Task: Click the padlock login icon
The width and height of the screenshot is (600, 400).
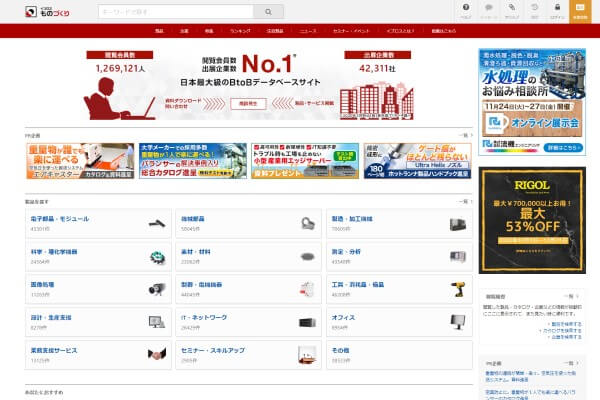Action: tap(558, 11)
